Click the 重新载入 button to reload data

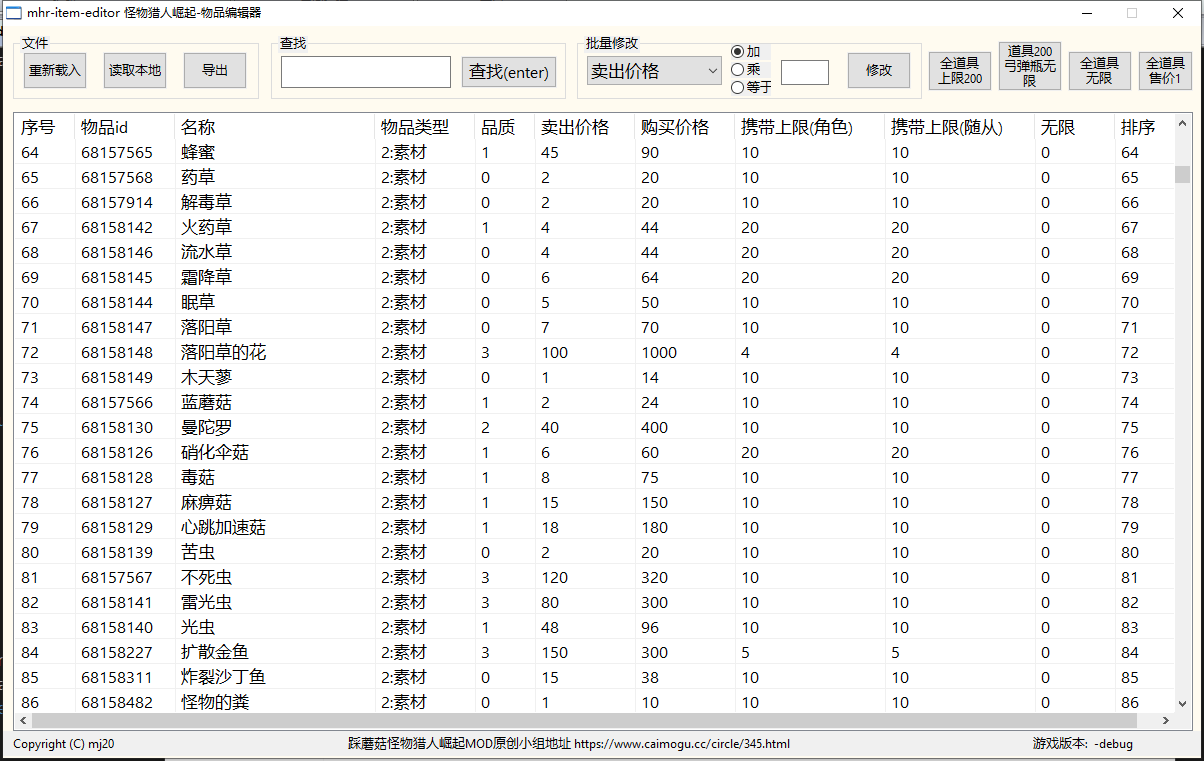tap(54, 70)
